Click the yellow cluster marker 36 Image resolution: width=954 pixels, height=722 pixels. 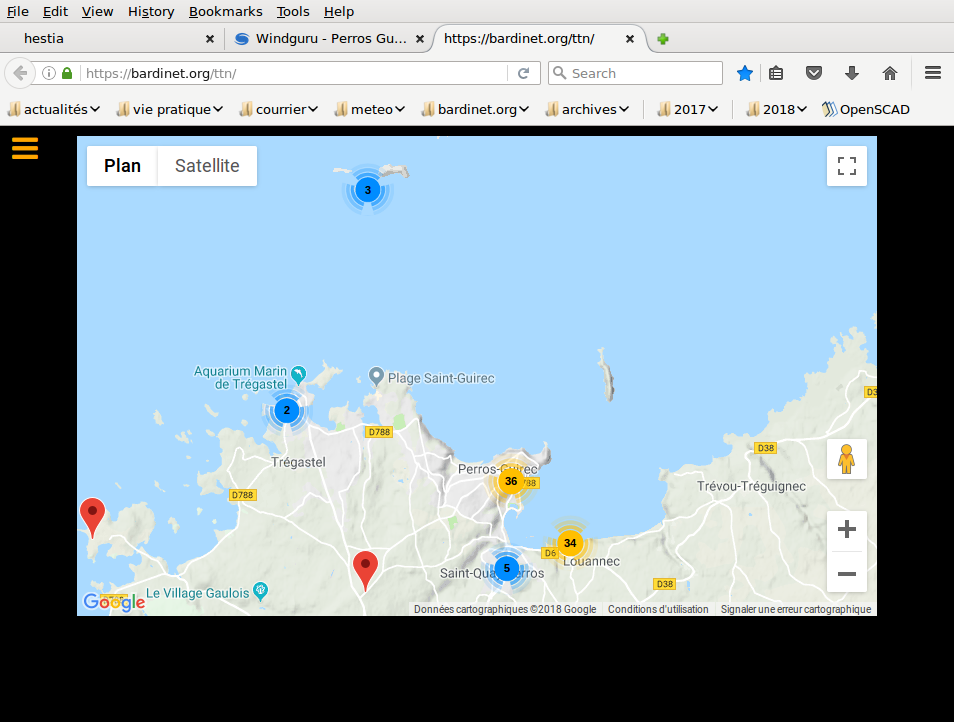511,481
